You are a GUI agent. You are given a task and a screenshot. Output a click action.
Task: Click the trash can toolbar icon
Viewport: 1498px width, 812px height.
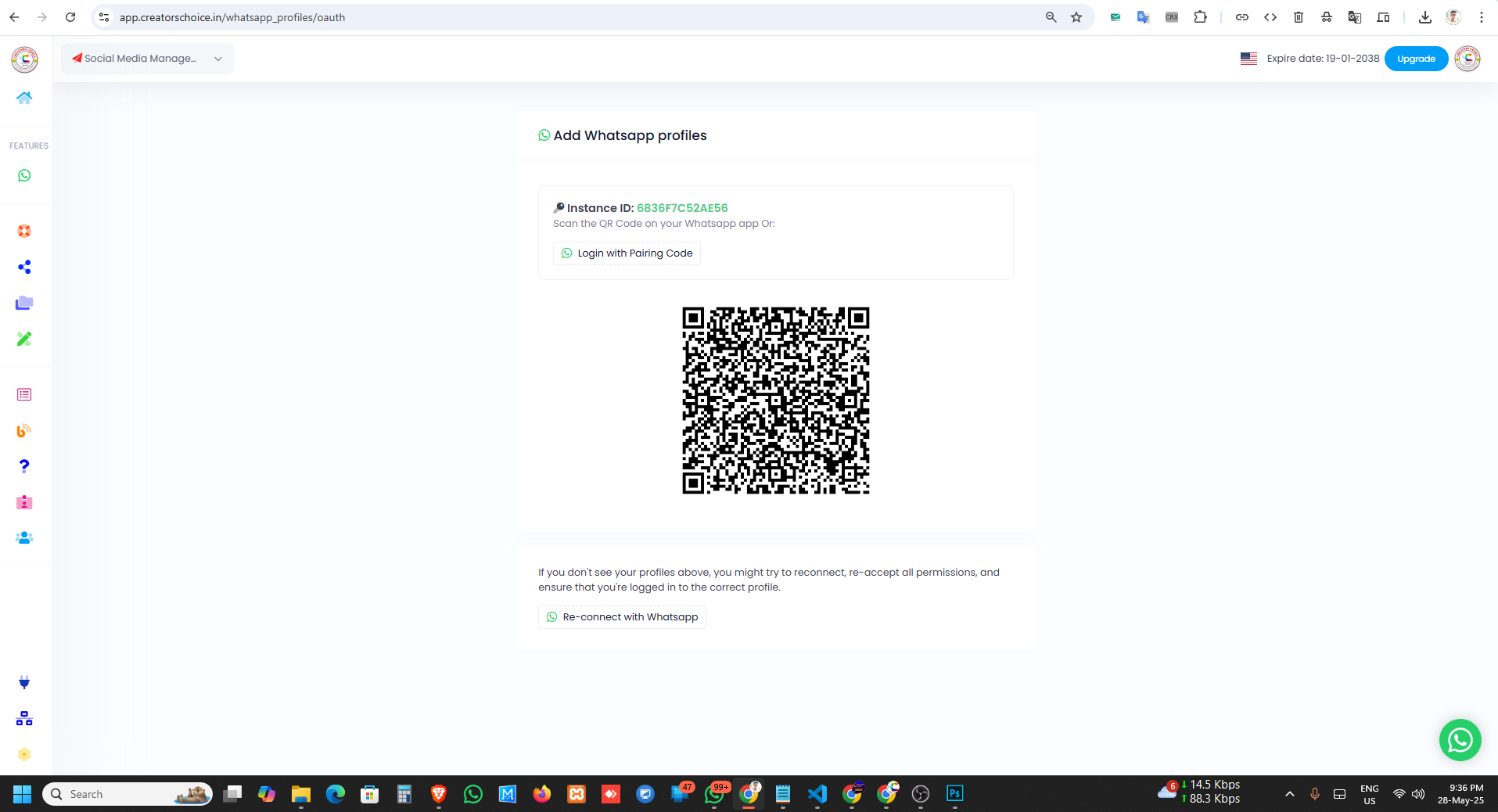[1299, 17]
